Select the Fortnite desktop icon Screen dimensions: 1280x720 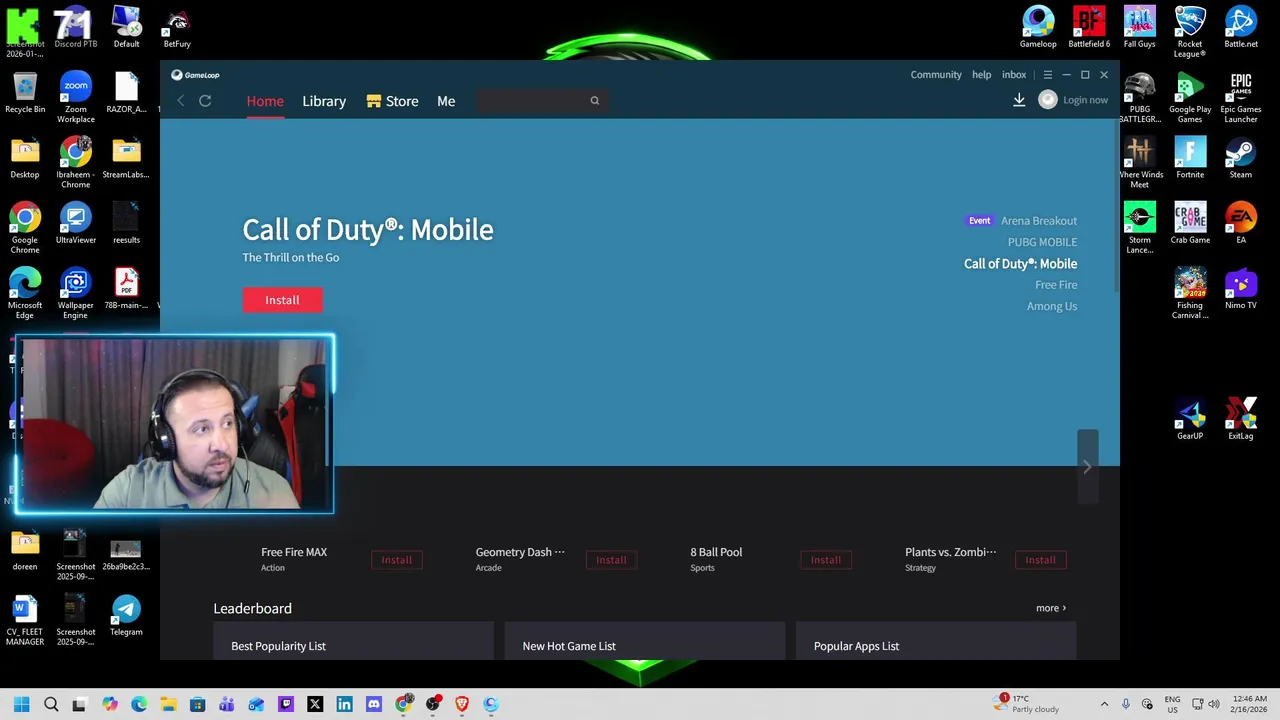[x=1190, y=158]
